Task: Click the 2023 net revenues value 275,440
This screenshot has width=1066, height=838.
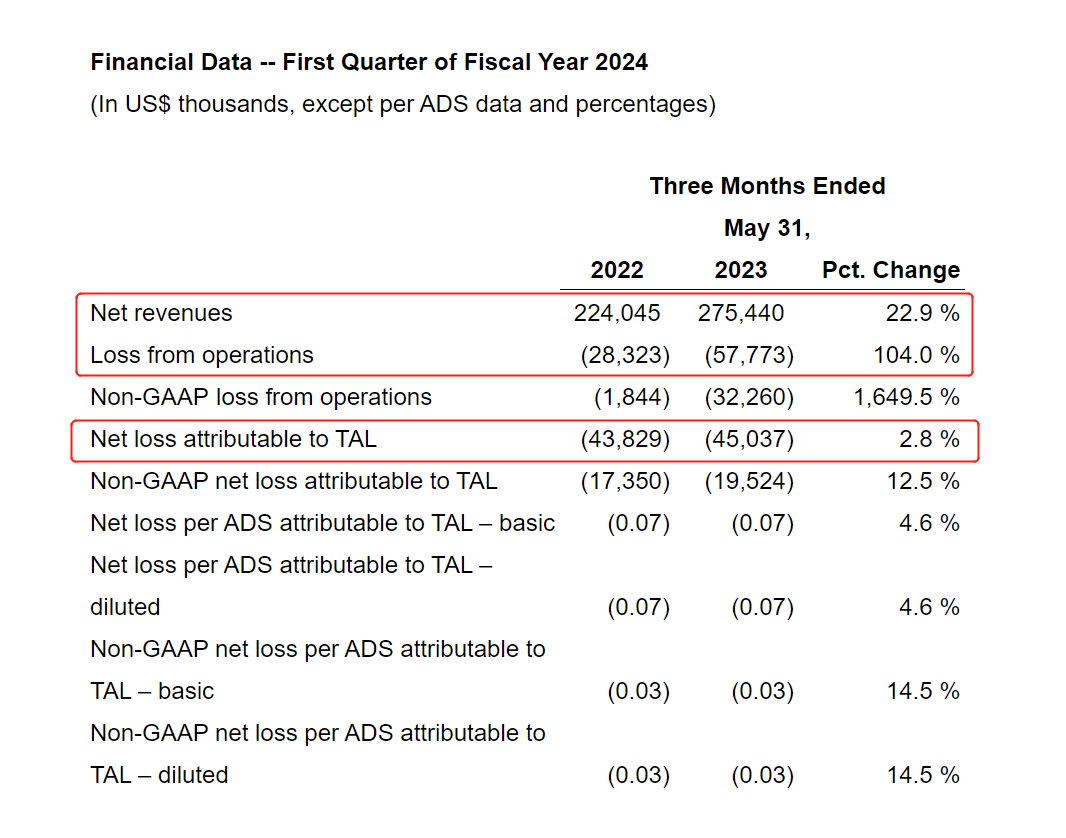Action: pyautogui.click(x=741, y=313)
